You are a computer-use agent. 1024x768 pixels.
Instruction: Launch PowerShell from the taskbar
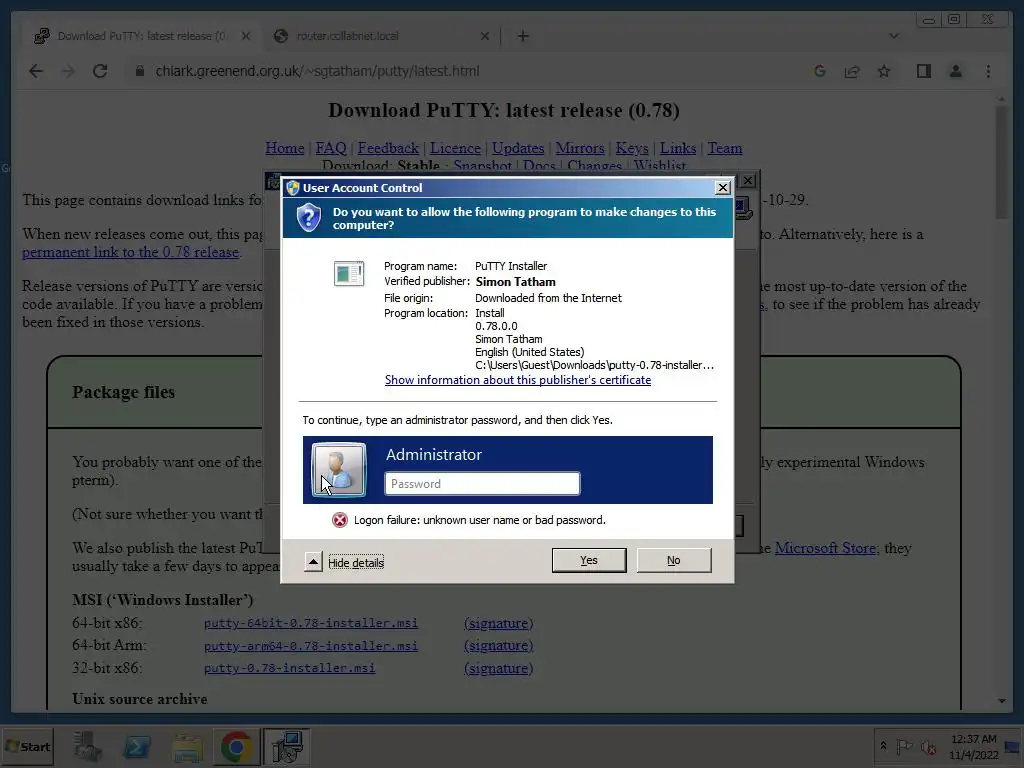137,746
